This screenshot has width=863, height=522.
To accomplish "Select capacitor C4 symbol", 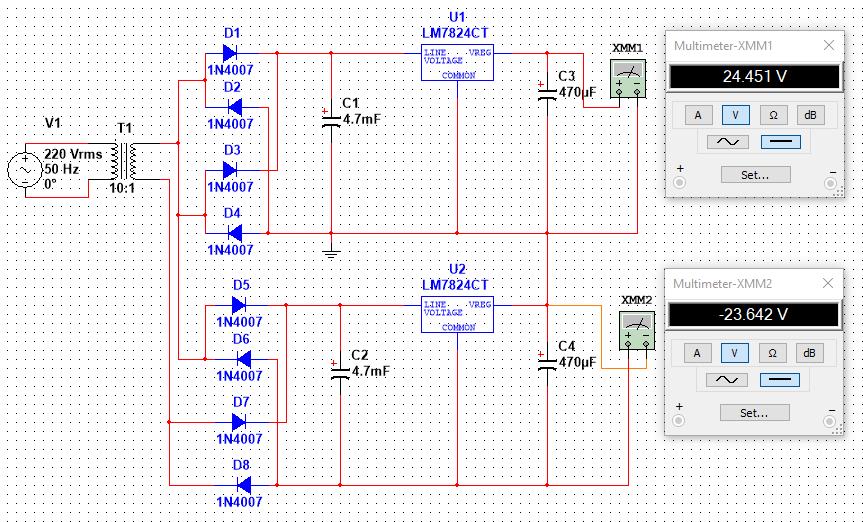I will click(547, 361).
